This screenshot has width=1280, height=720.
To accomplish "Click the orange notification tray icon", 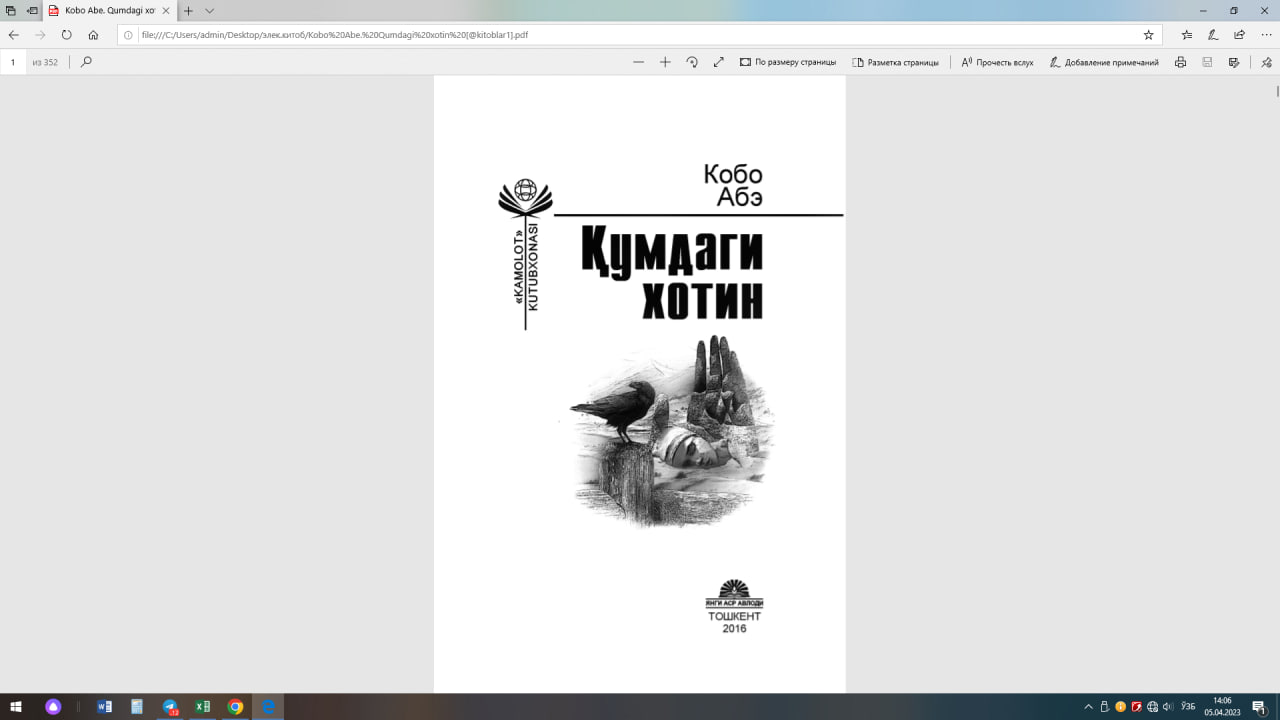I will pos(1120,707).
